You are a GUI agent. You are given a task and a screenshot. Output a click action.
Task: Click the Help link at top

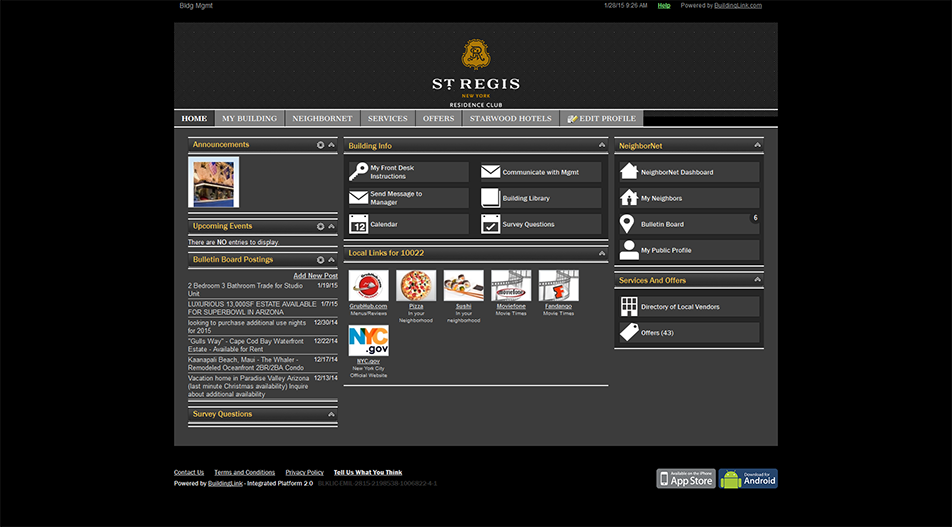(x=664, y=5)
